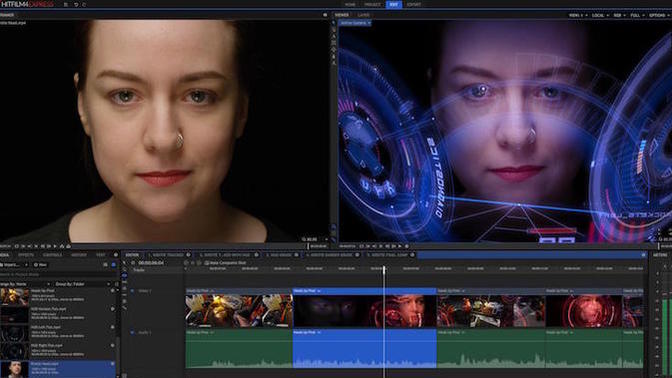672x378 pixels.
Task: Open the HISTORY panel tab
Action: point(79,255)
